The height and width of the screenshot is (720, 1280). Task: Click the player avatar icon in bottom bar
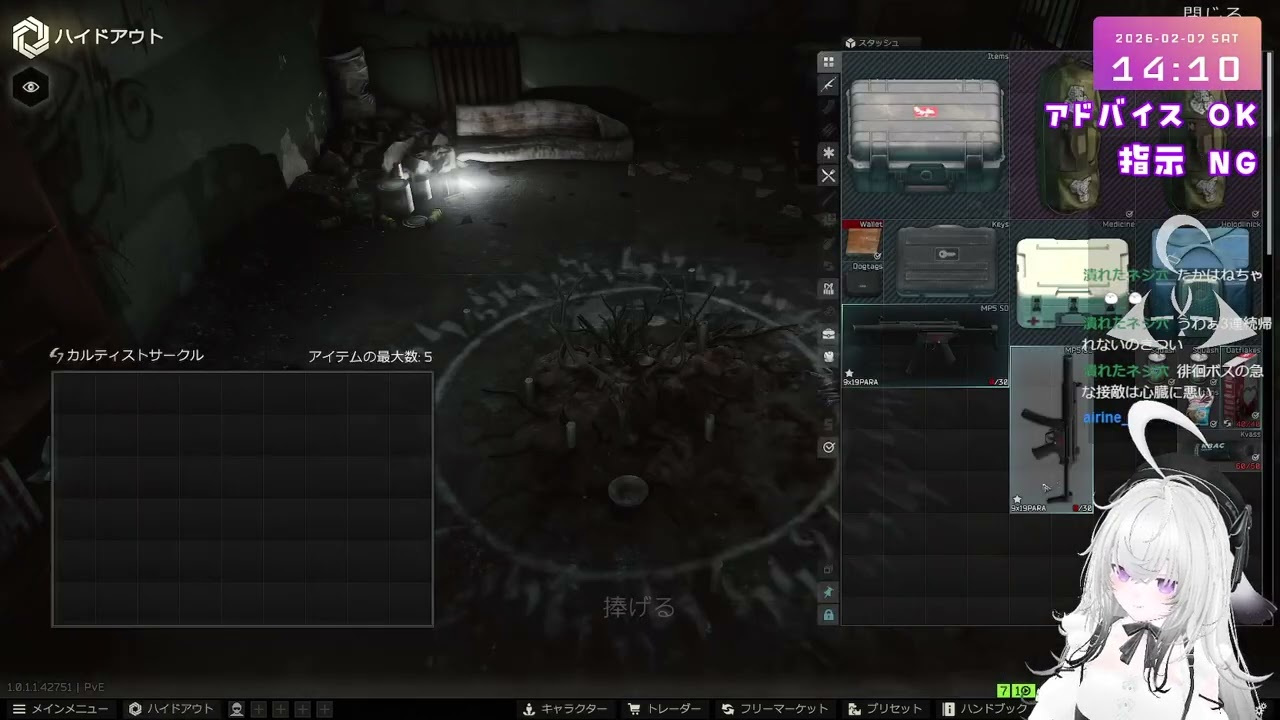click(236, 709)
